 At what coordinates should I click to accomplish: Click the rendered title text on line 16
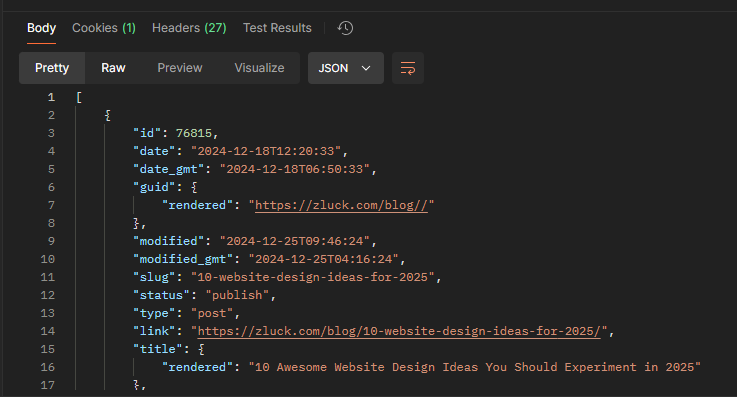(x=475, y=367)
